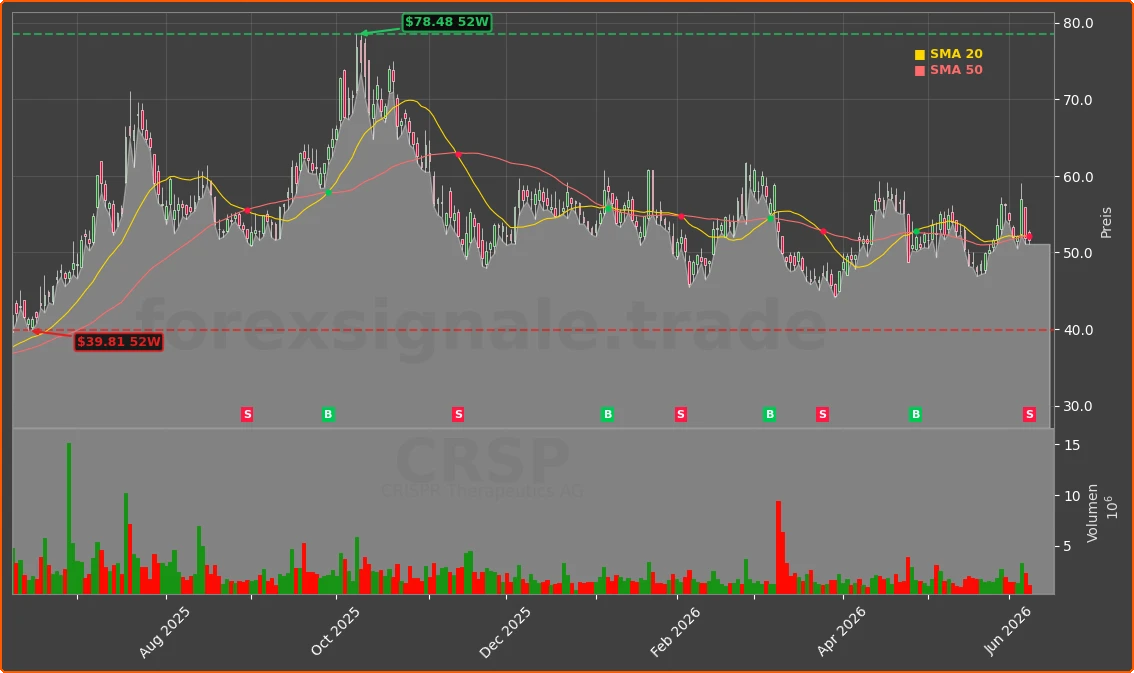Click the Feb 2026 date label
This screenshot has width=1134, height=673.
tap(675, 632)
